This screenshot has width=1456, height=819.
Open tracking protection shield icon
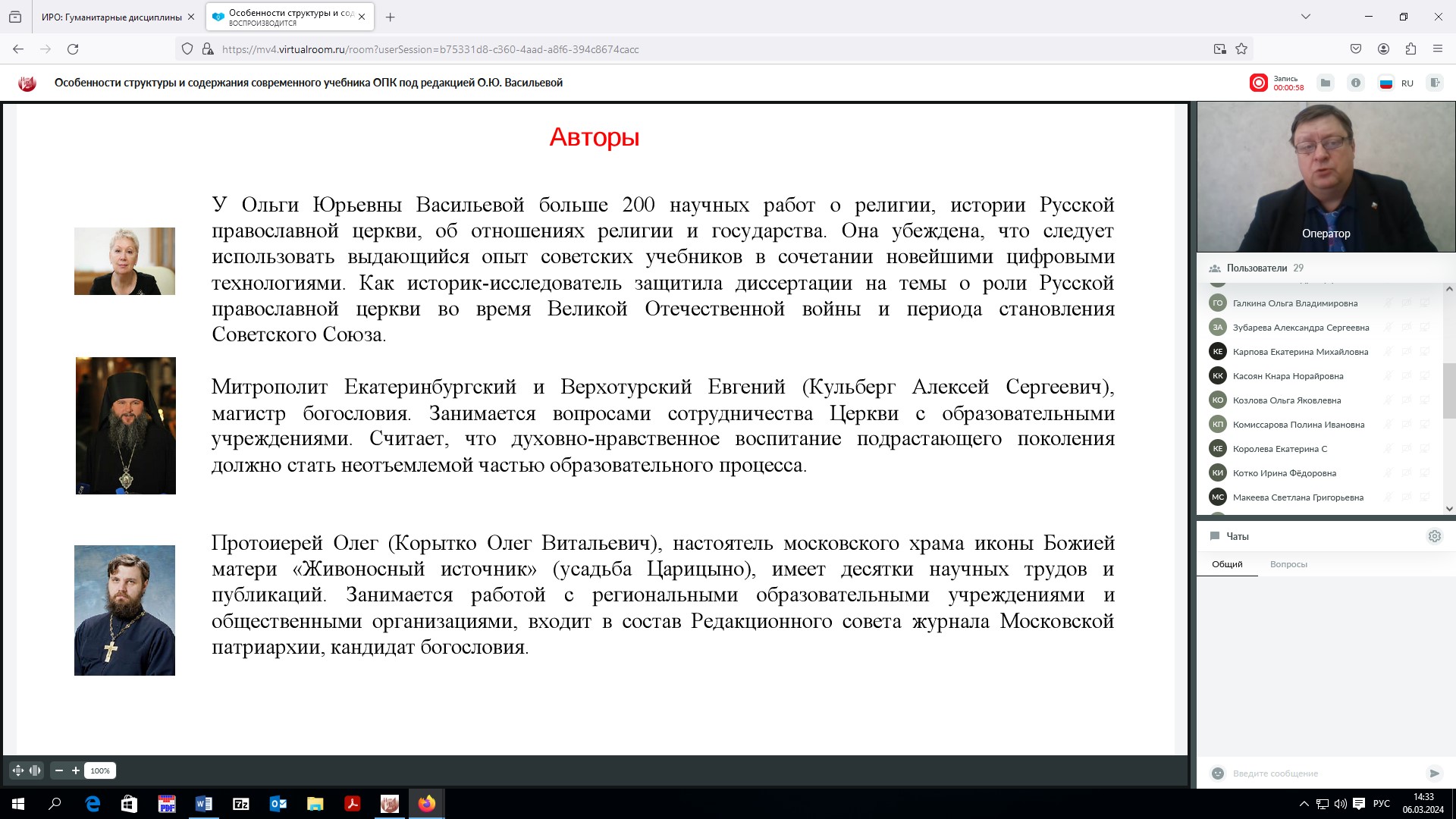click(187, 49)
